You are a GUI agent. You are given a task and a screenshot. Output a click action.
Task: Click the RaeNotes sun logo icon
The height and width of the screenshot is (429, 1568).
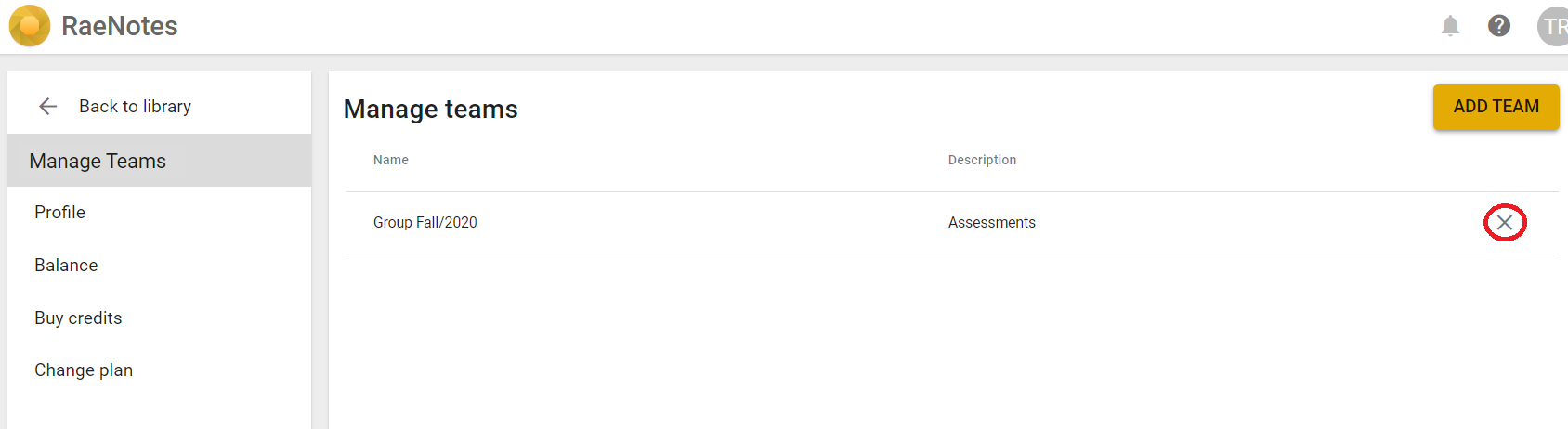click(30, 26)
